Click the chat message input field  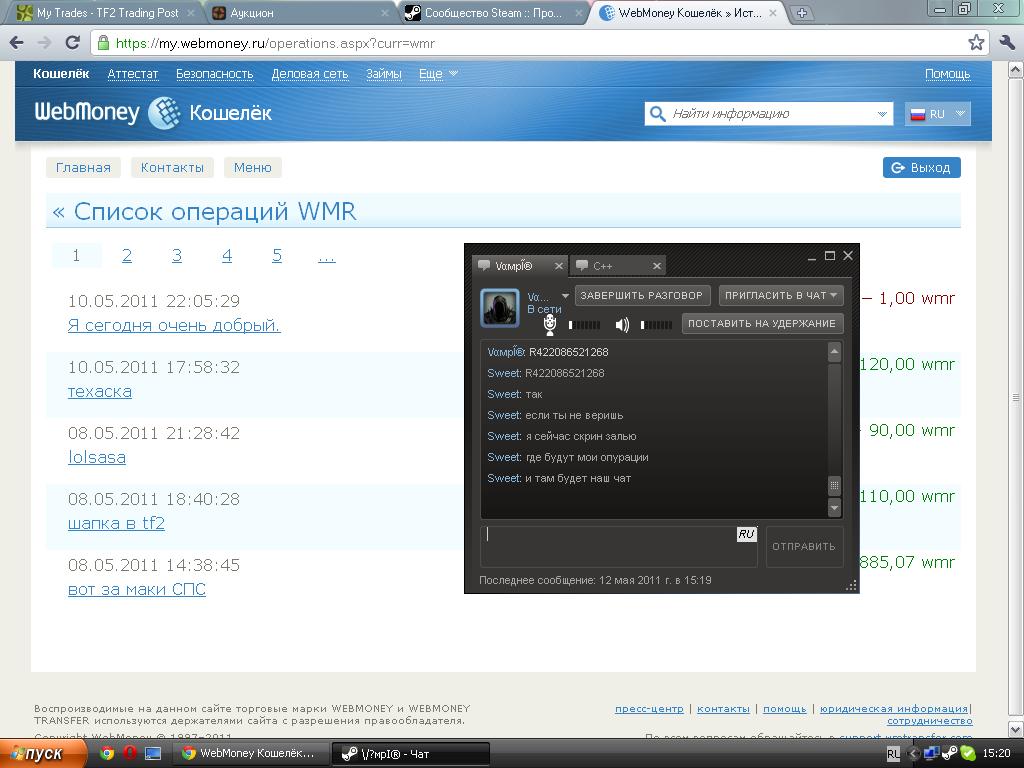click(618, 547)
